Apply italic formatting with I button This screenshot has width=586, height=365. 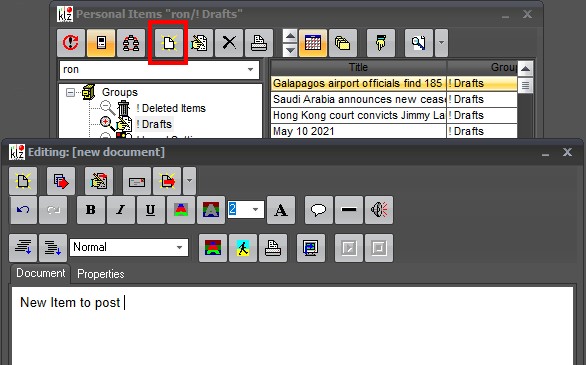121,210
